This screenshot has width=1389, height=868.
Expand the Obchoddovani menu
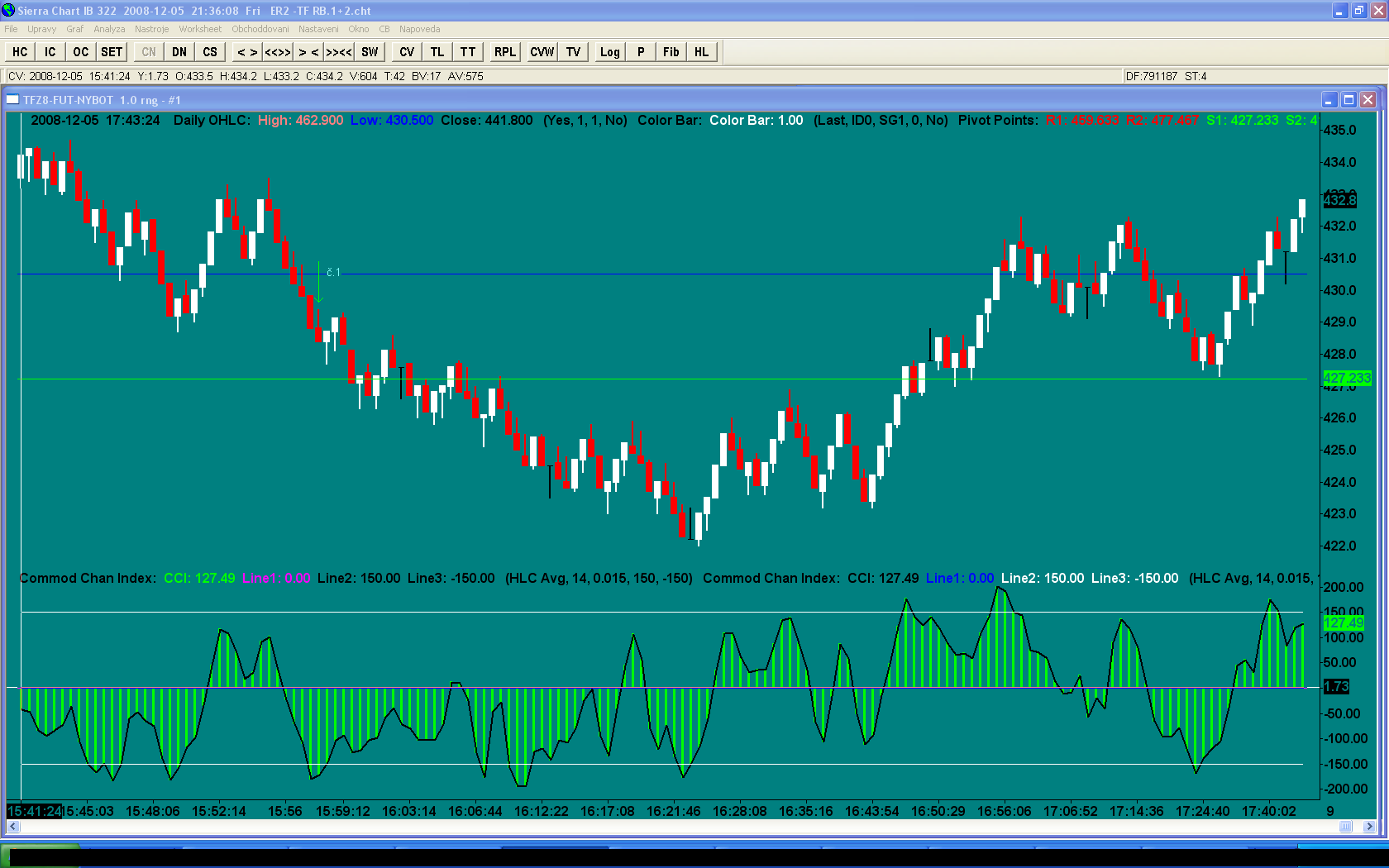tap(260, 29)
